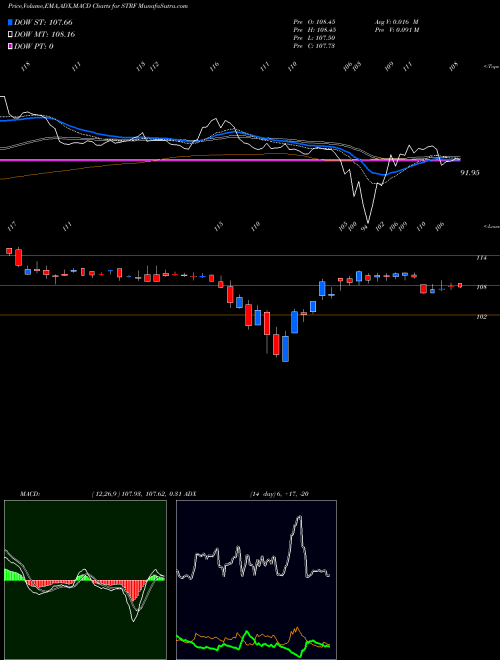Click the blue DOW ST legend swatch
The image size is (500, 660).
coord(10,22)
